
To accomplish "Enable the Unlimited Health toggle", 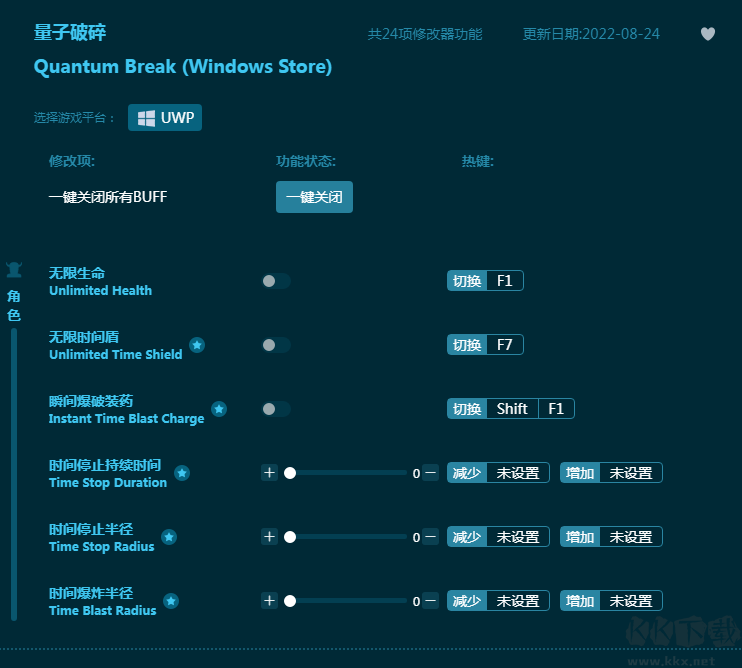I will click(x=275, y=281).
